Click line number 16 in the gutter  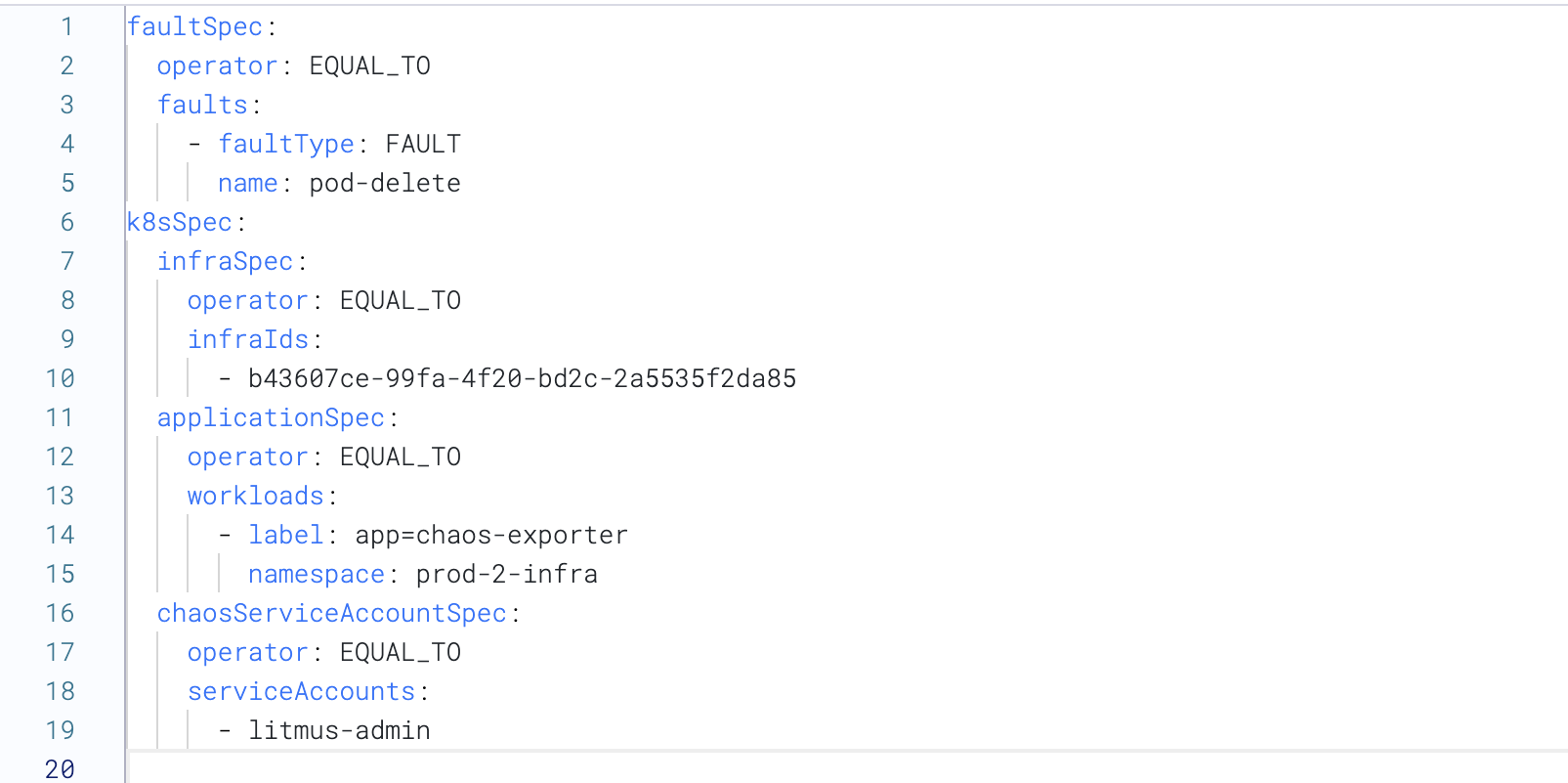pos(60,613)
